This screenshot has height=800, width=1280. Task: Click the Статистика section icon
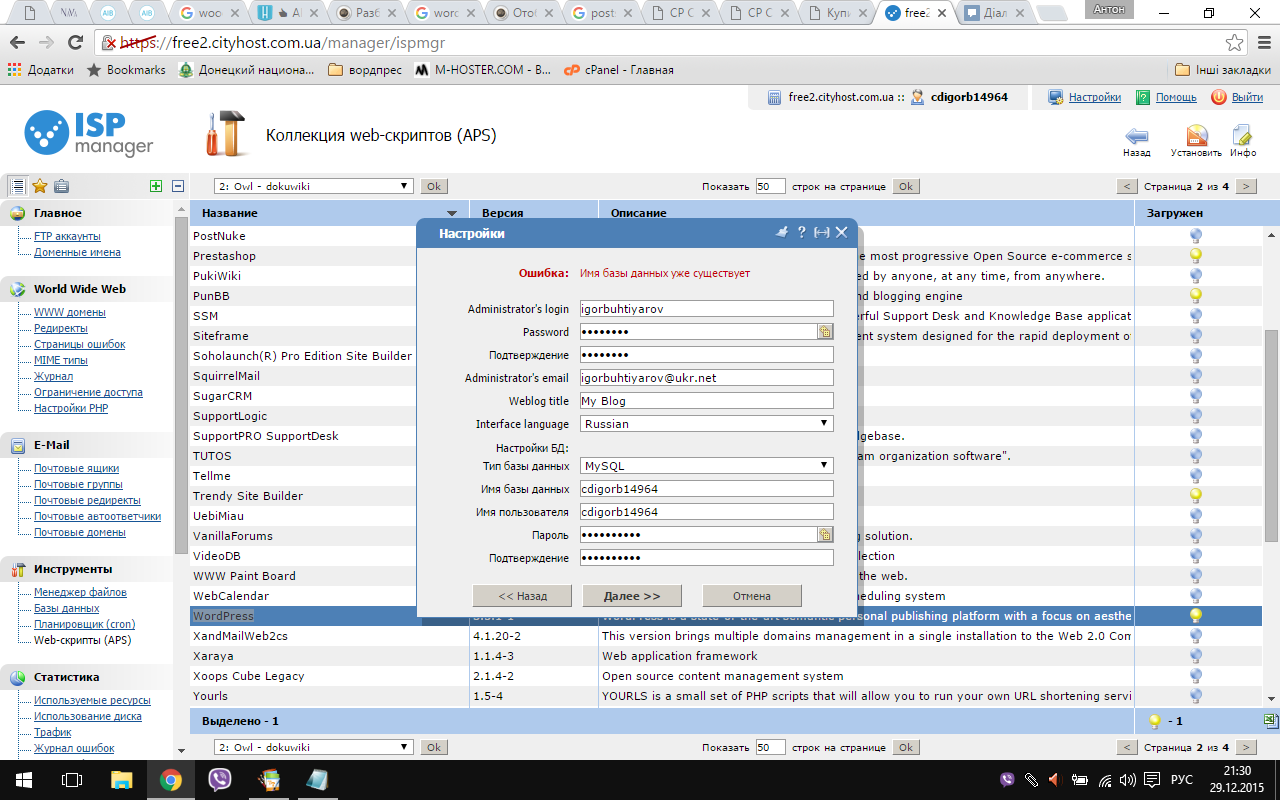coord(18,677)
